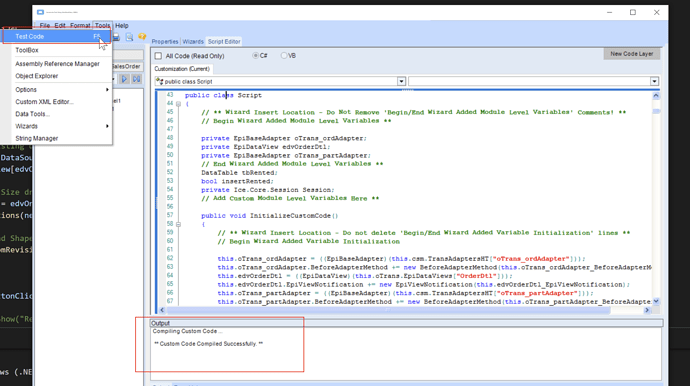The height and width of the screenshot is (386, 690).
Task: Enable All Code (Read Only) checkbox
Action: [158, 56]
